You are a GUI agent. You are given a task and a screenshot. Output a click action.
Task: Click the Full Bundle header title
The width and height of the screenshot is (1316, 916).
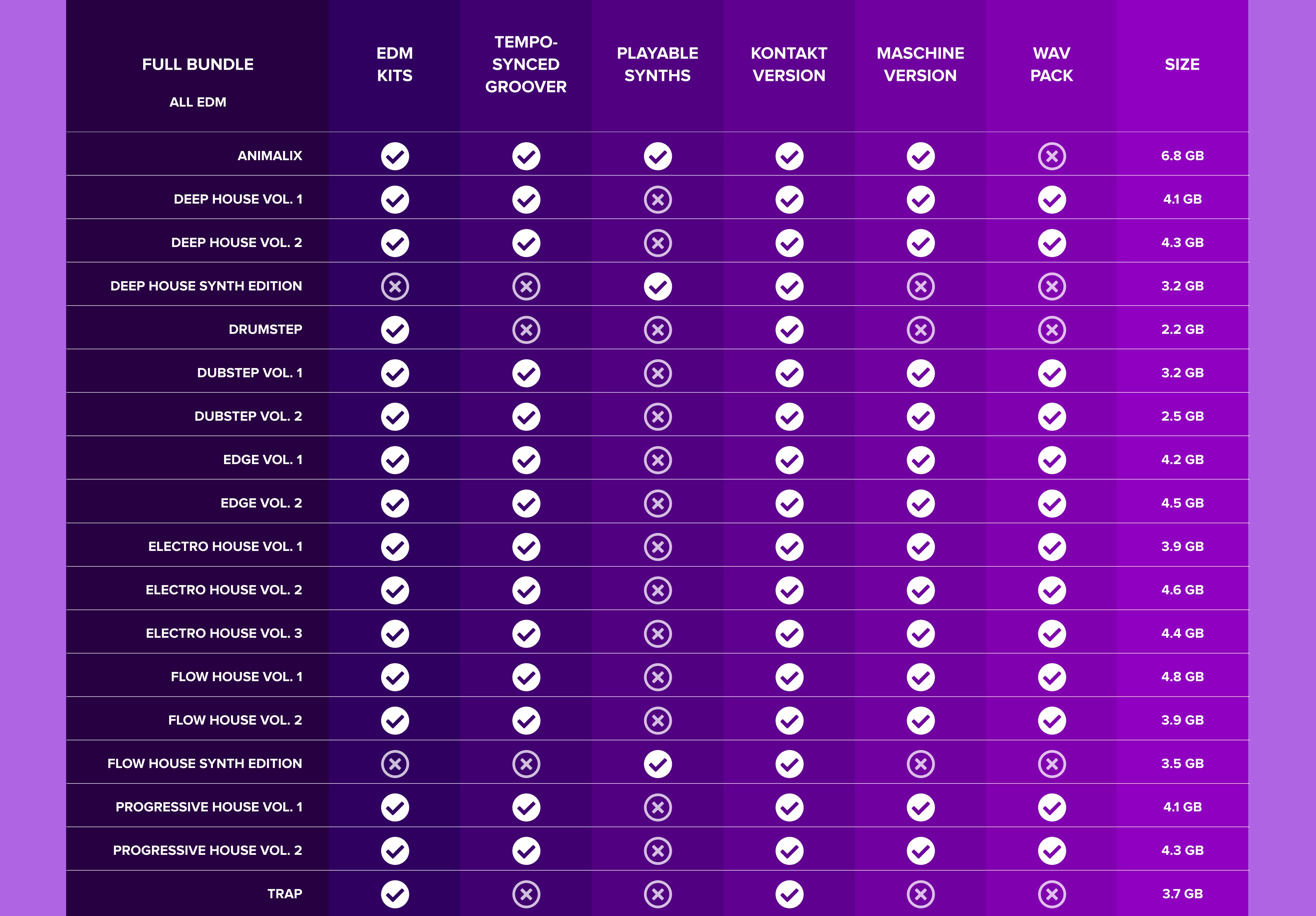point(198,64)
